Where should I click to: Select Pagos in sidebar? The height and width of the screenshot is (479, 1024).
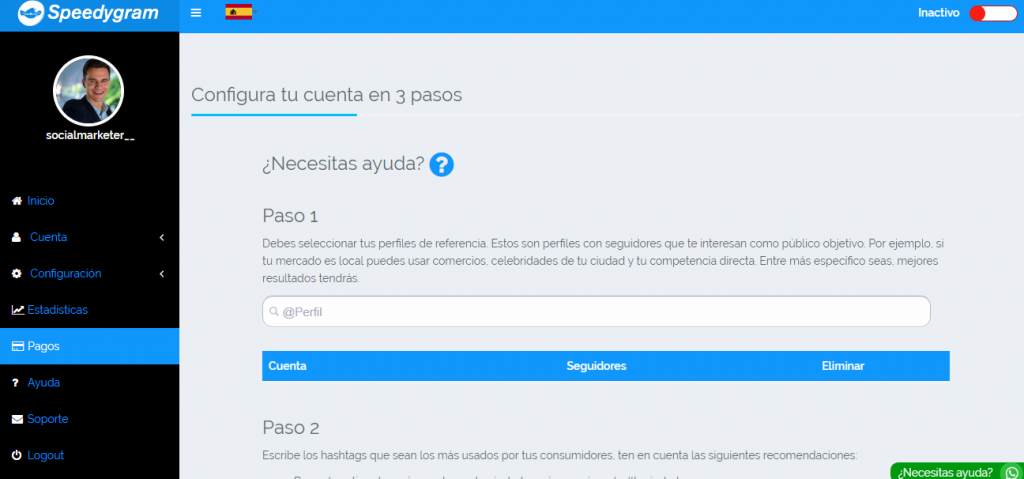[89, 346]
